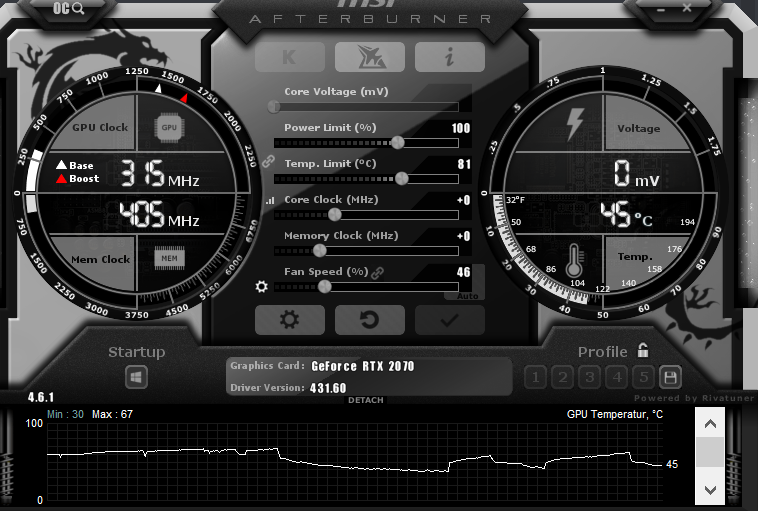Toggle the Profile lock icon

point(642,350)
